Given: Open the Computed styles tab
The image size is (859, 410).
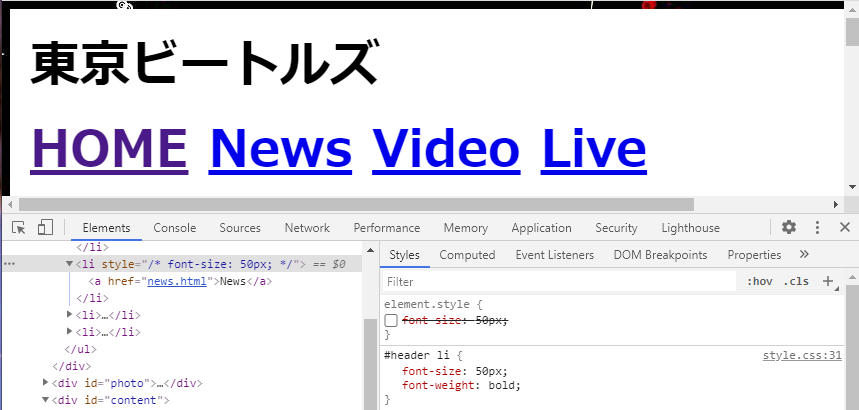Looking at the screenshot, I should click(x=466, y=255).
